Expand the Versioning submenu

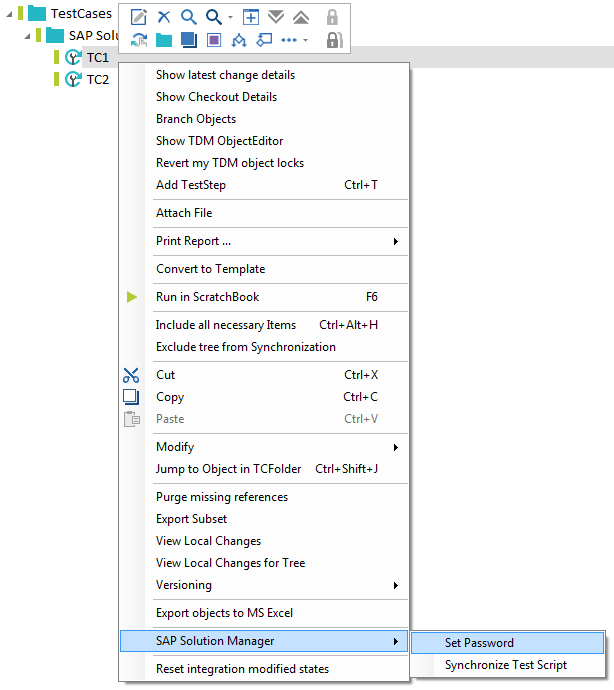click(264, 585)
